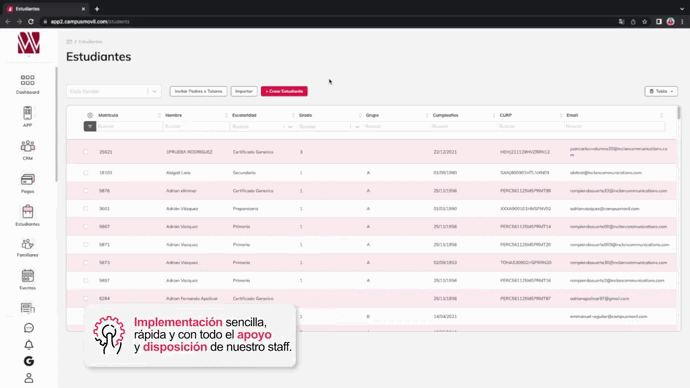
Task: Click the Importar button
Action: tap(244, 92)
